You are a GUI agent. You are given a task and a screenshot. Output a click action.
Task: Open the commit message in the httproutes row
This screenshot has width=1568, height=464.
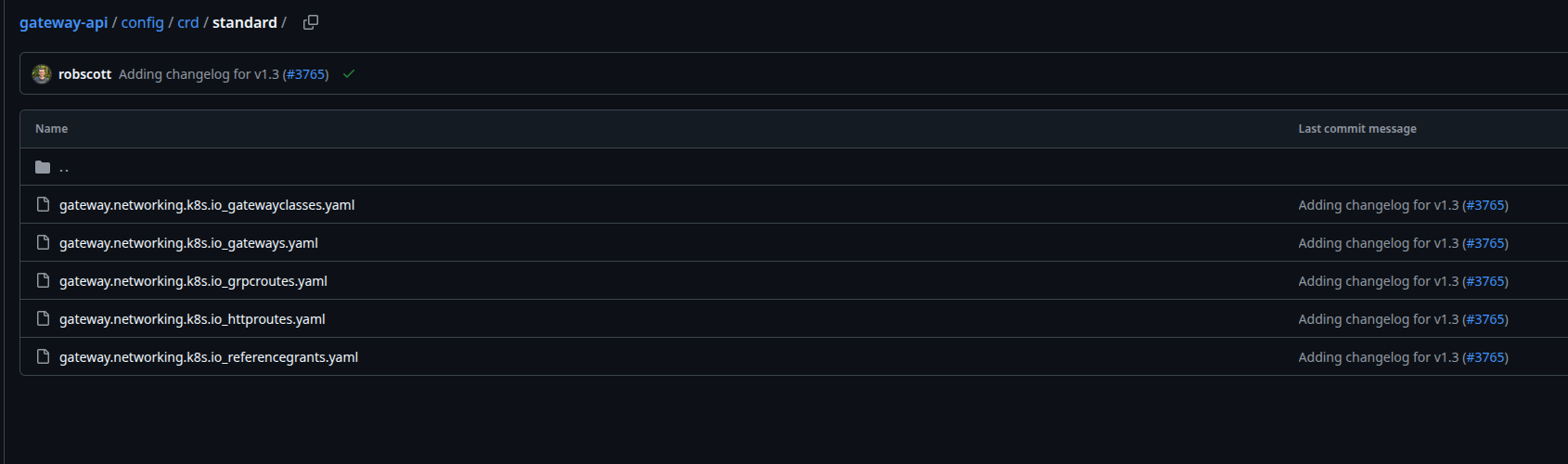(x=1379, y=319)
